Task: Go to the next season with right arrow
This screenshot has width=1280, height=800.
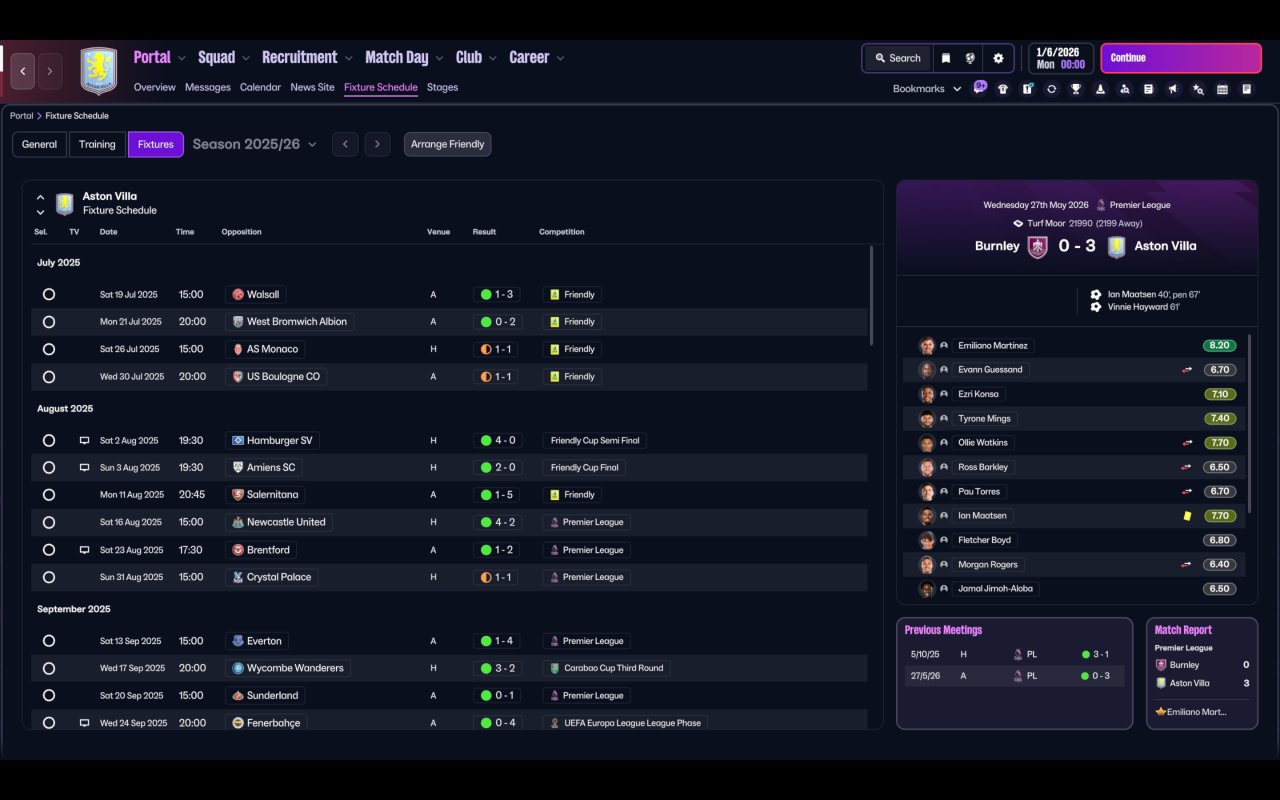Action: [377, 145]
